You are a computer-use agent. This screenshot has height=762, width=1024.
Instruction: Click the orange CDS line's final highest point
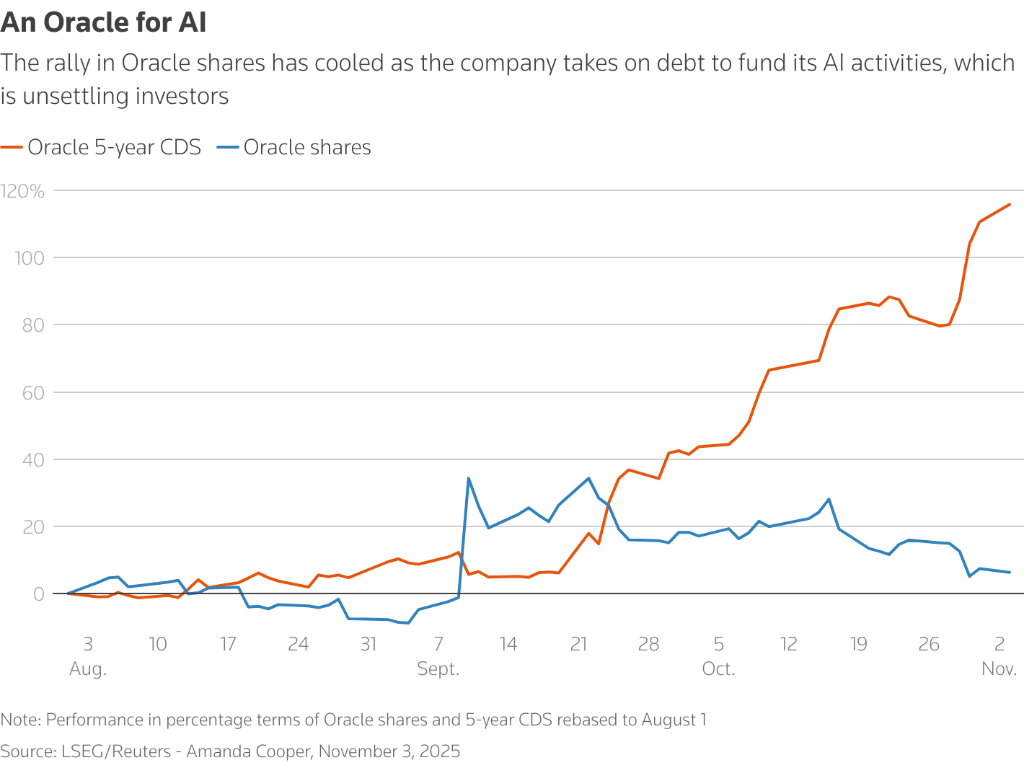[x=1010, y=204]
